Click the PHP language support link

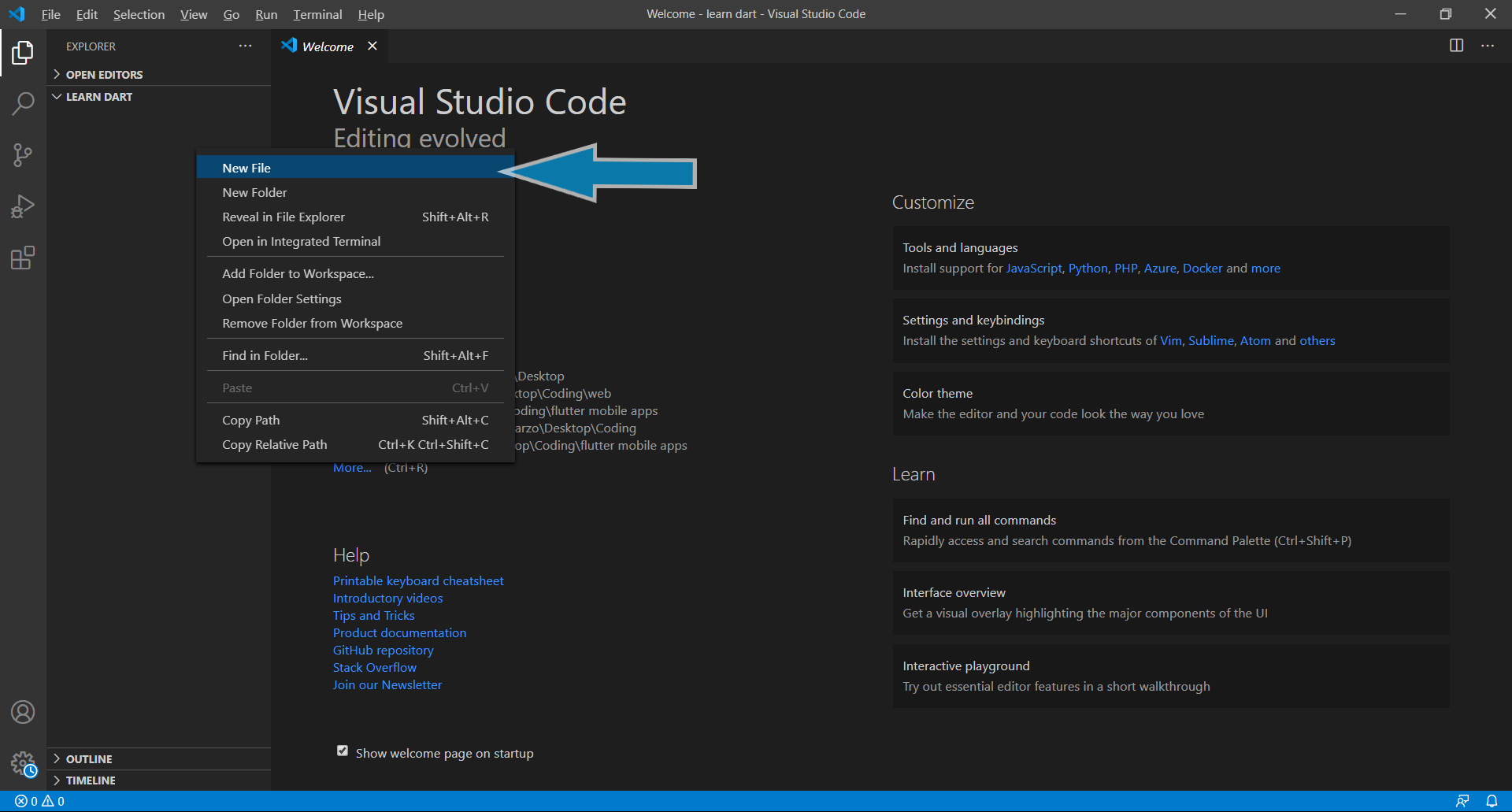[x=1125, y=268]
